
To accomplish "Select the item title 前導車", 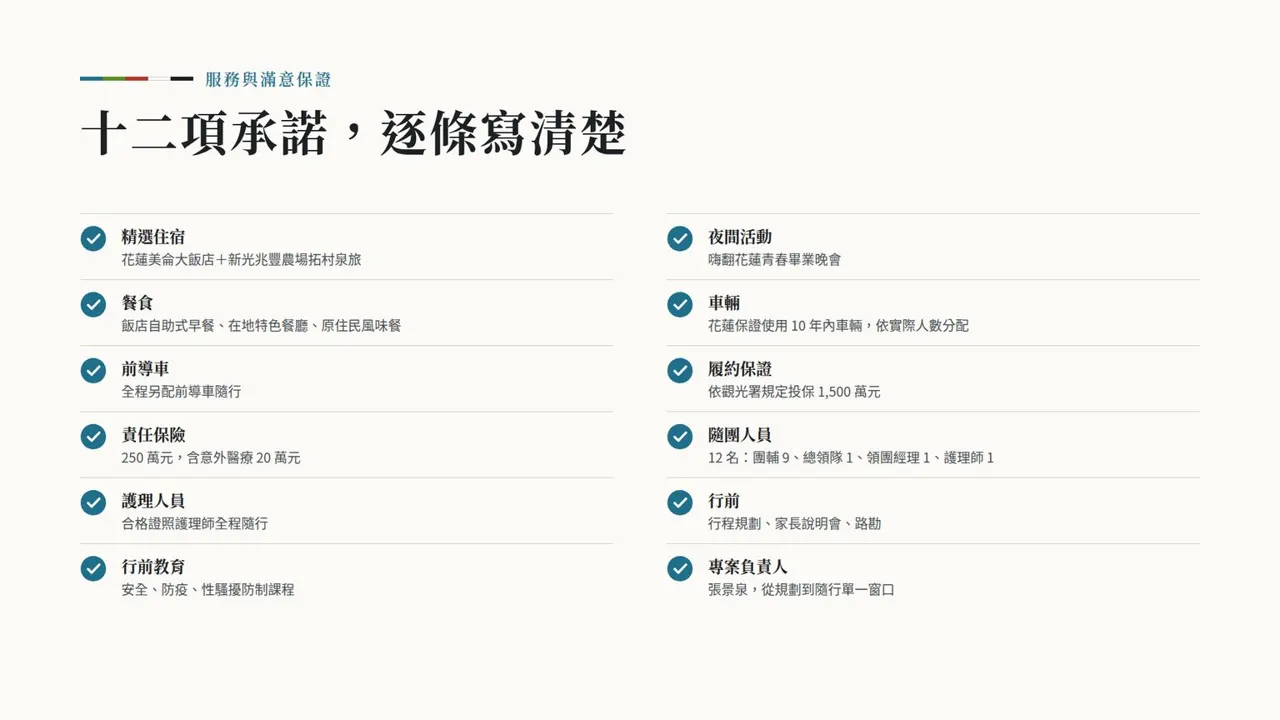I will (145, 369).
